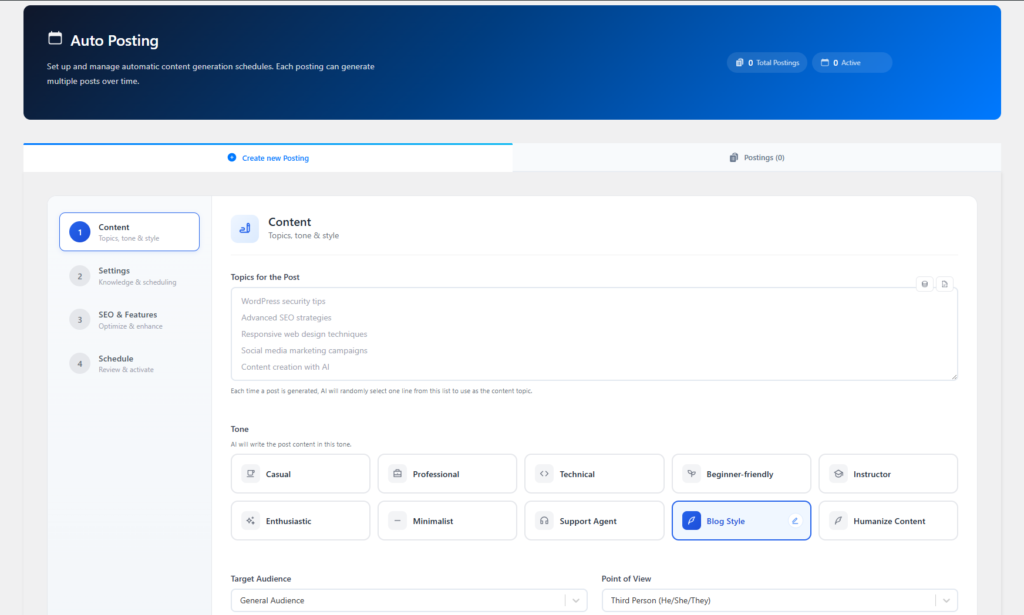The image size is (1024, 615).
Task: Click the document import icon above topics area
Action: pos(944,283)
